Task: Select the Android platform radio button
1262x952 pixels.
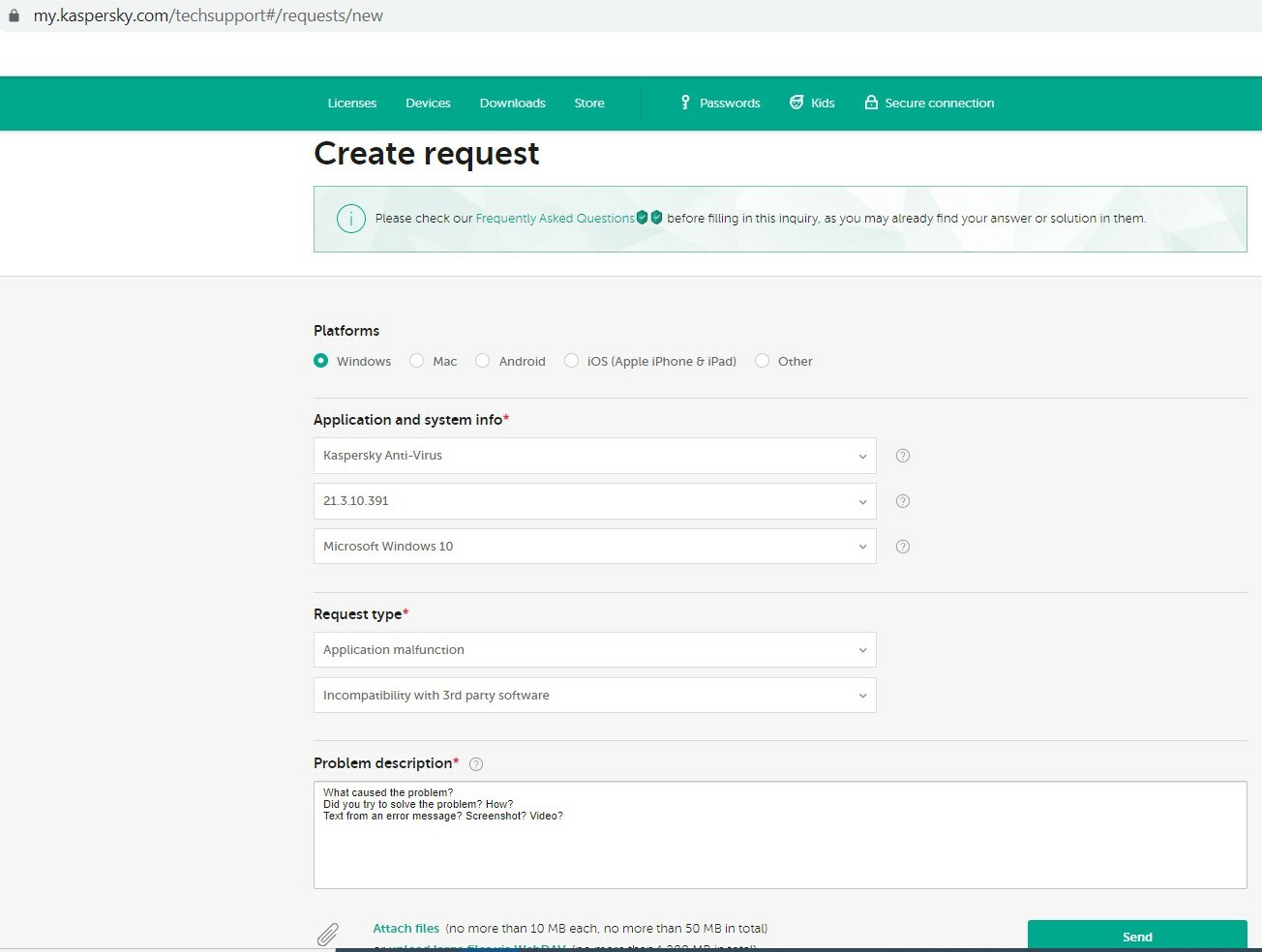Action: (x=483, y=361)
